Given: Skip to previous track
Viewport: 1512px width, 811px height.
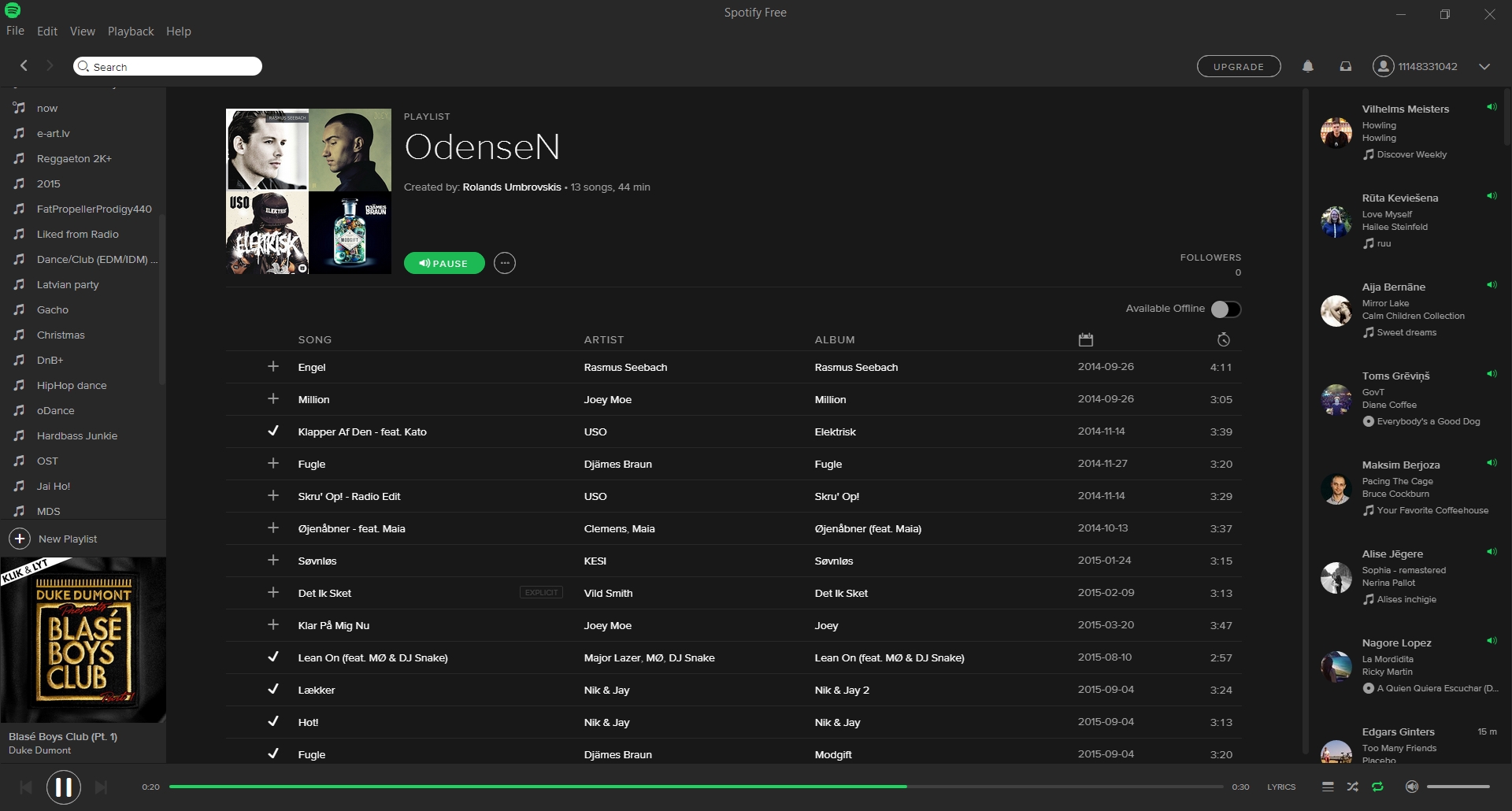Looking at the screenshot, I should click(x=26, y=787).
